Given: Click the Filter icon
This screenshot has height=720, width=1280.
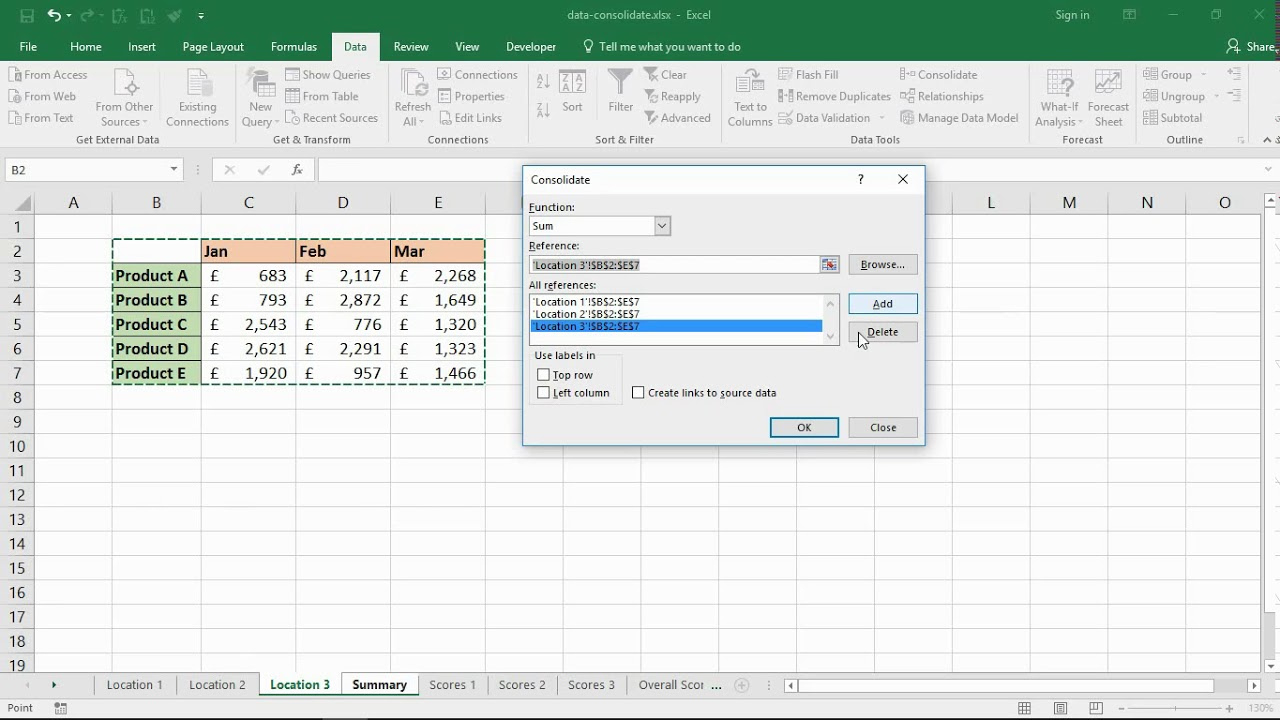Looking at the screenshot, I should tap(620, 96).
